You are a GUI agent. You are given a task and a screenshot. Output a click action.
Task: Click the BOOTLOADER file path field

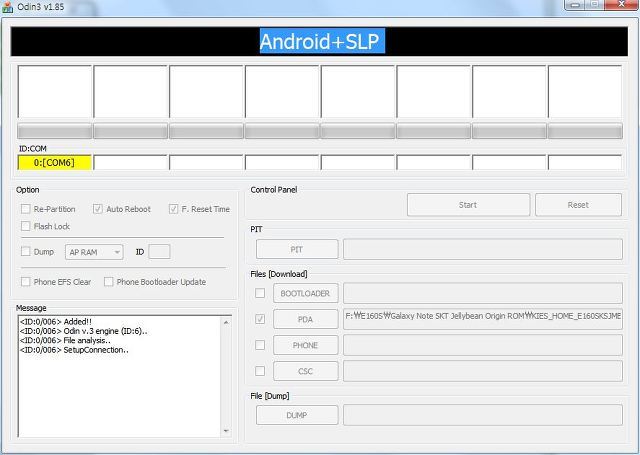coord(483,293)
